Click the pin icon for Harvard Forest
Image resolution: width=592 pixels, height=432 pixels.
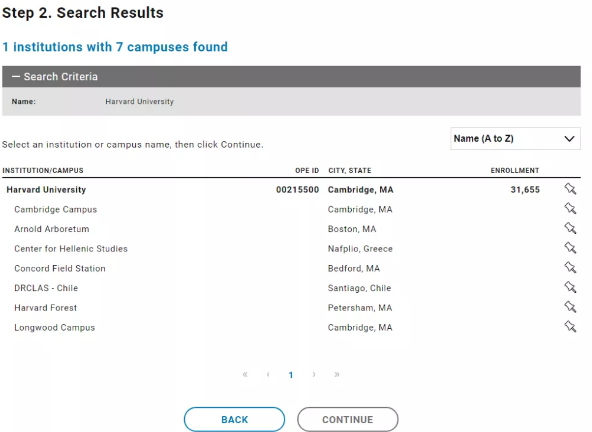(570, 307)
